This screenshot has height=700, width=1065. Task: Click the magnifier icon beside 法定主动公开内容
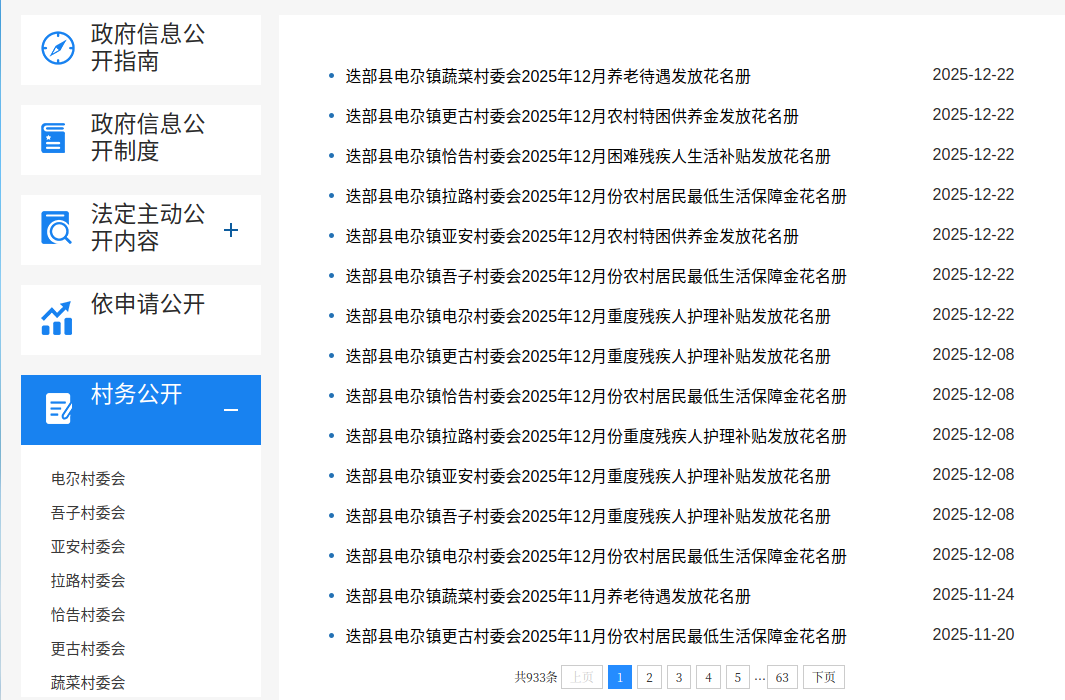tap(57, 229)
